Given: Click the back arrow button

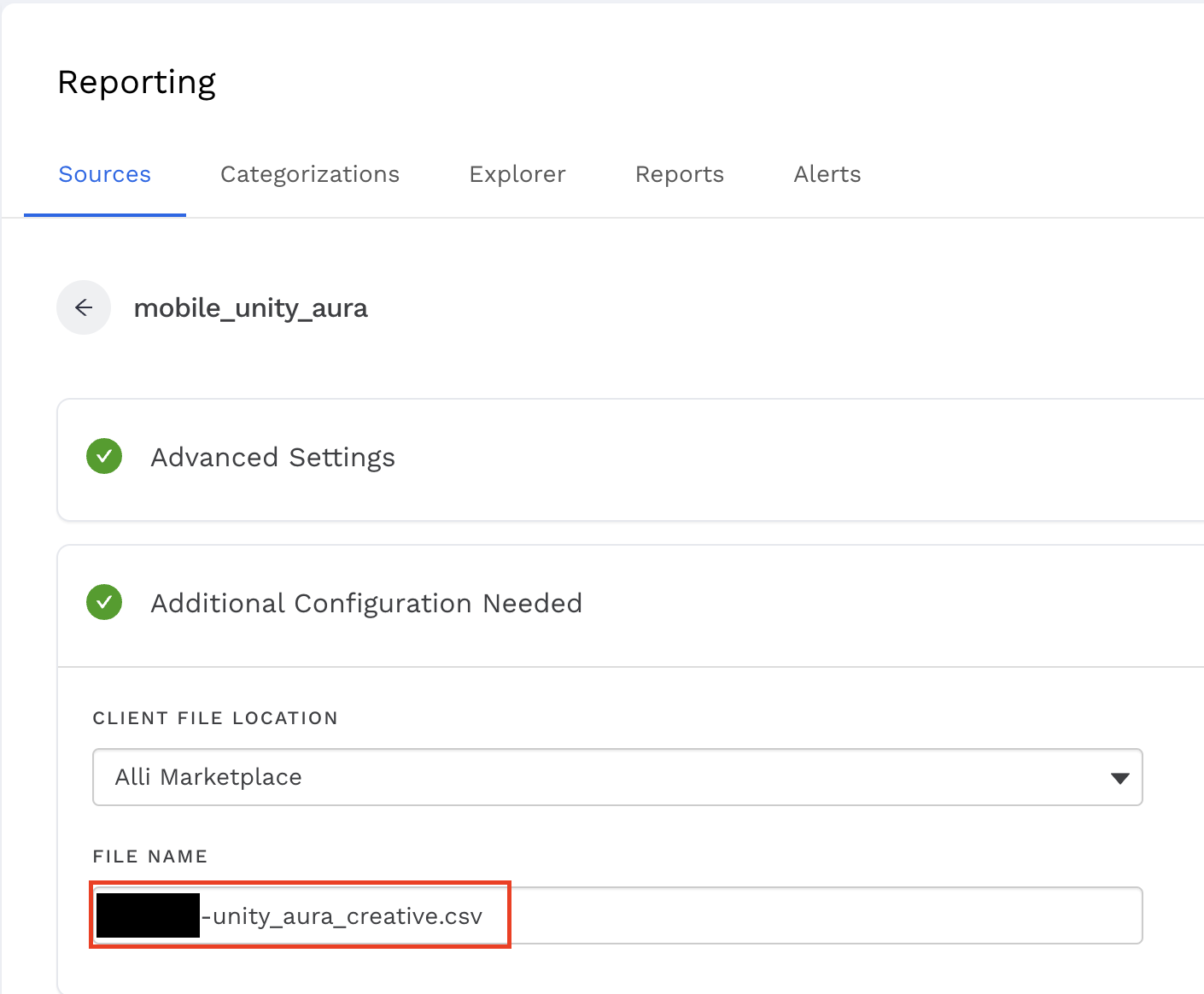Looking at the screenshot, I should tap(84, 307).
